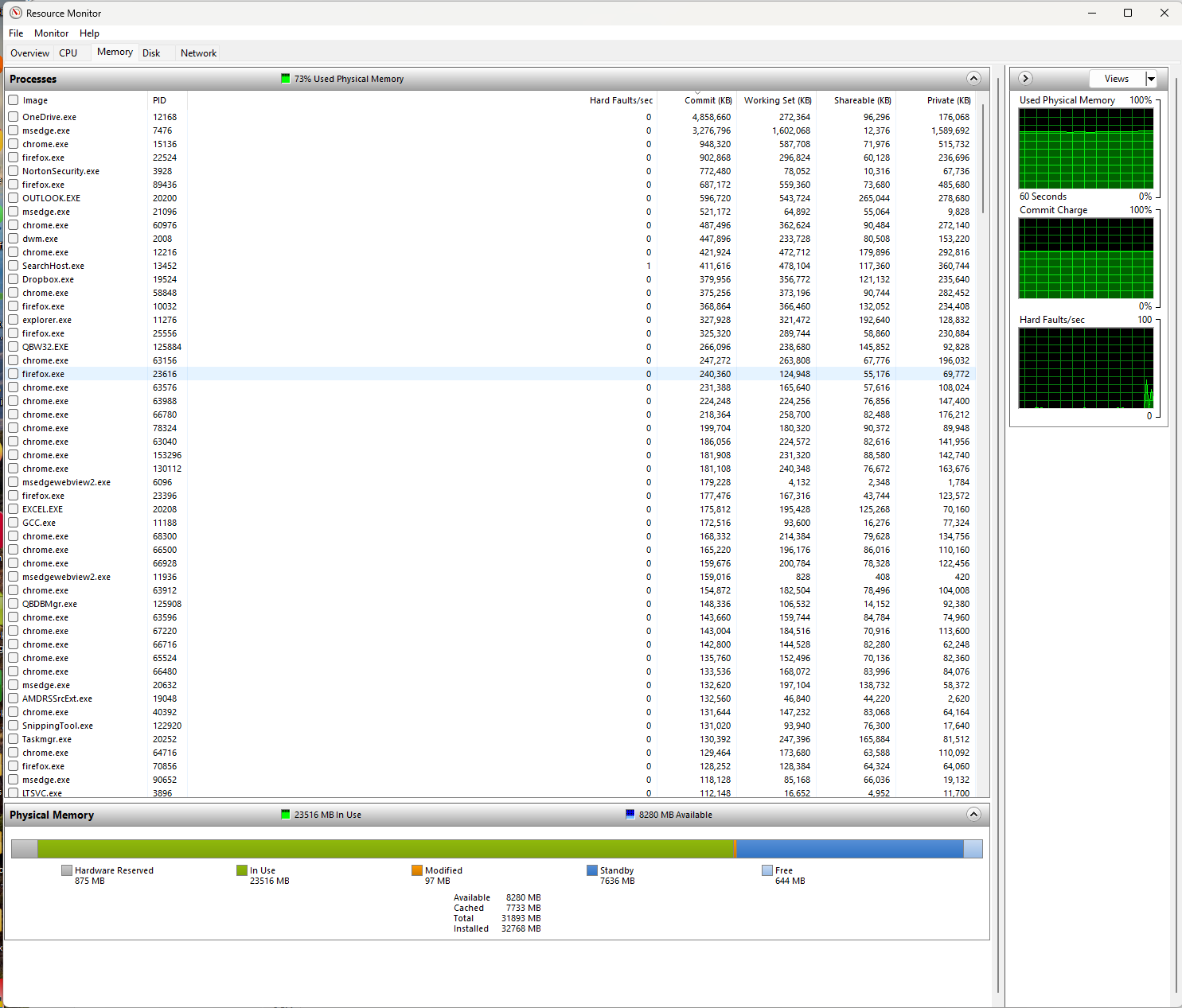Image resolution: width=1182 pixels, height=1008 pixels.
Task: Click the gray Hardware Reserved legend swatch
Action: (67, 870)
